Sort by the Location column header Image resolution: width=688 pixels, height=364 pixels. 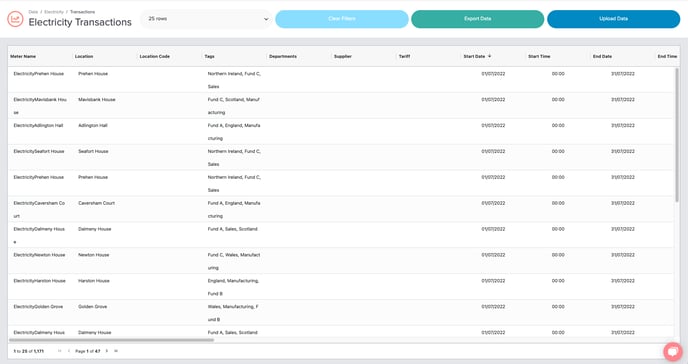click(x=84, y=56)
